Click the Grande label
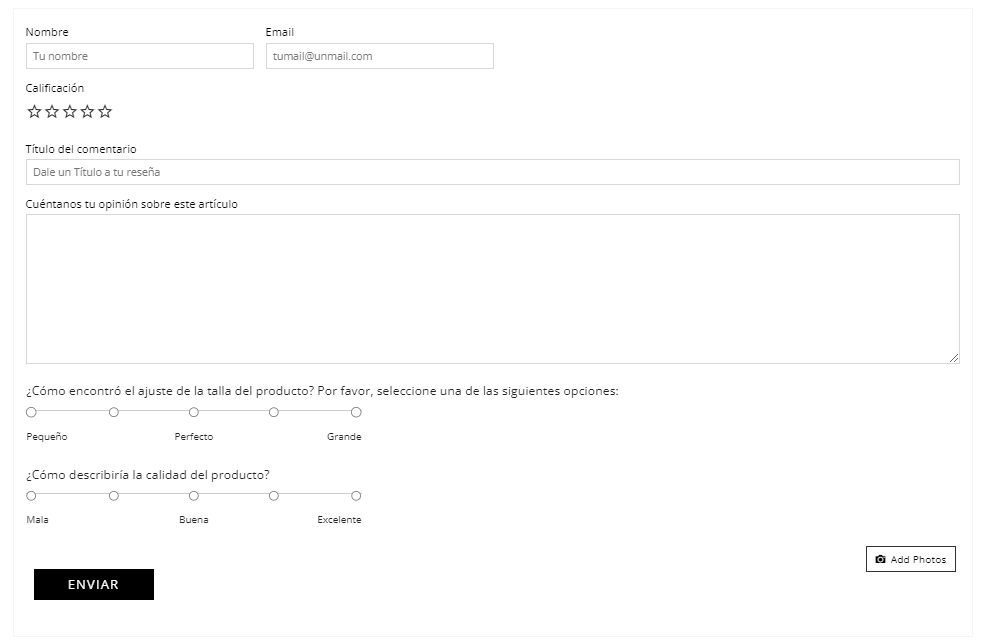Image resolution: width=982 pixels, height=641 pixels. click(x=344, y=436)
